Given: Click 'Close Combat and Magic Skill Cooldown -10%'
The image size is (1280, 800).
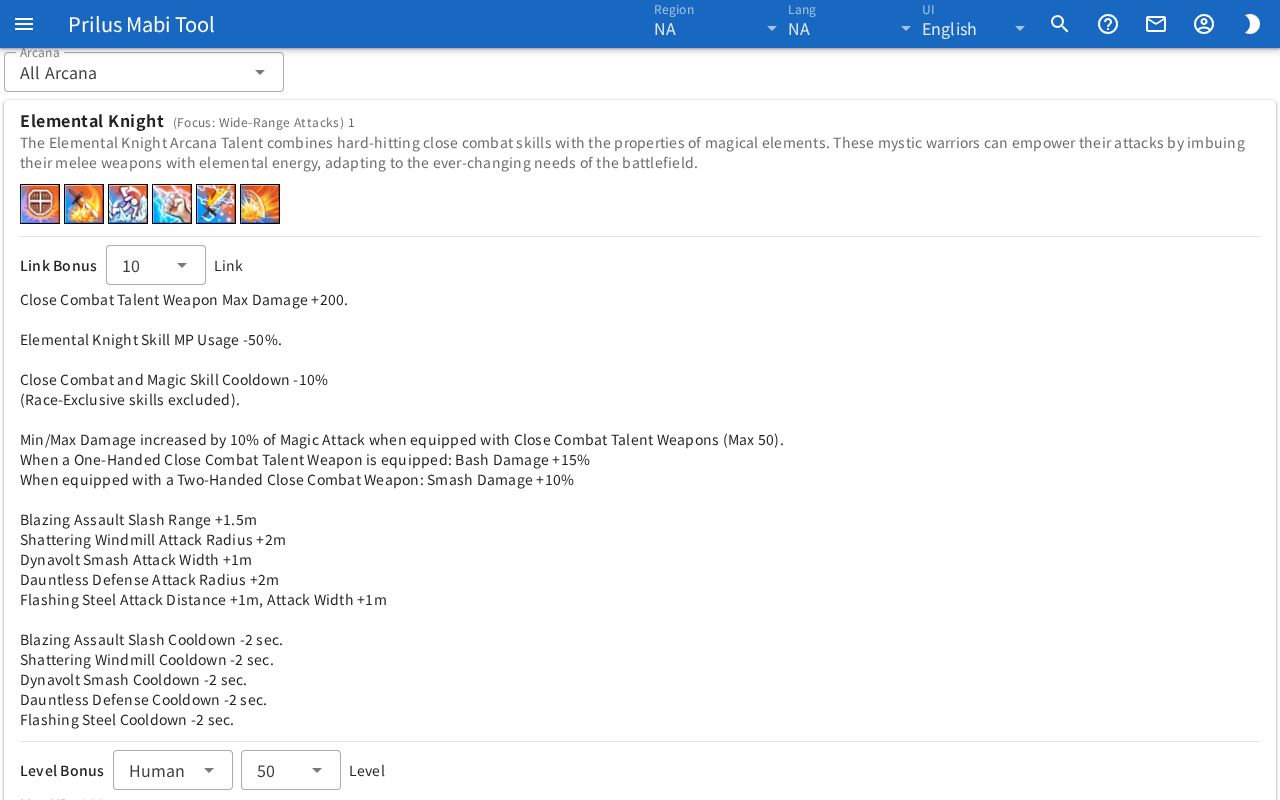Looking at the screenshot, I should 174,380.
